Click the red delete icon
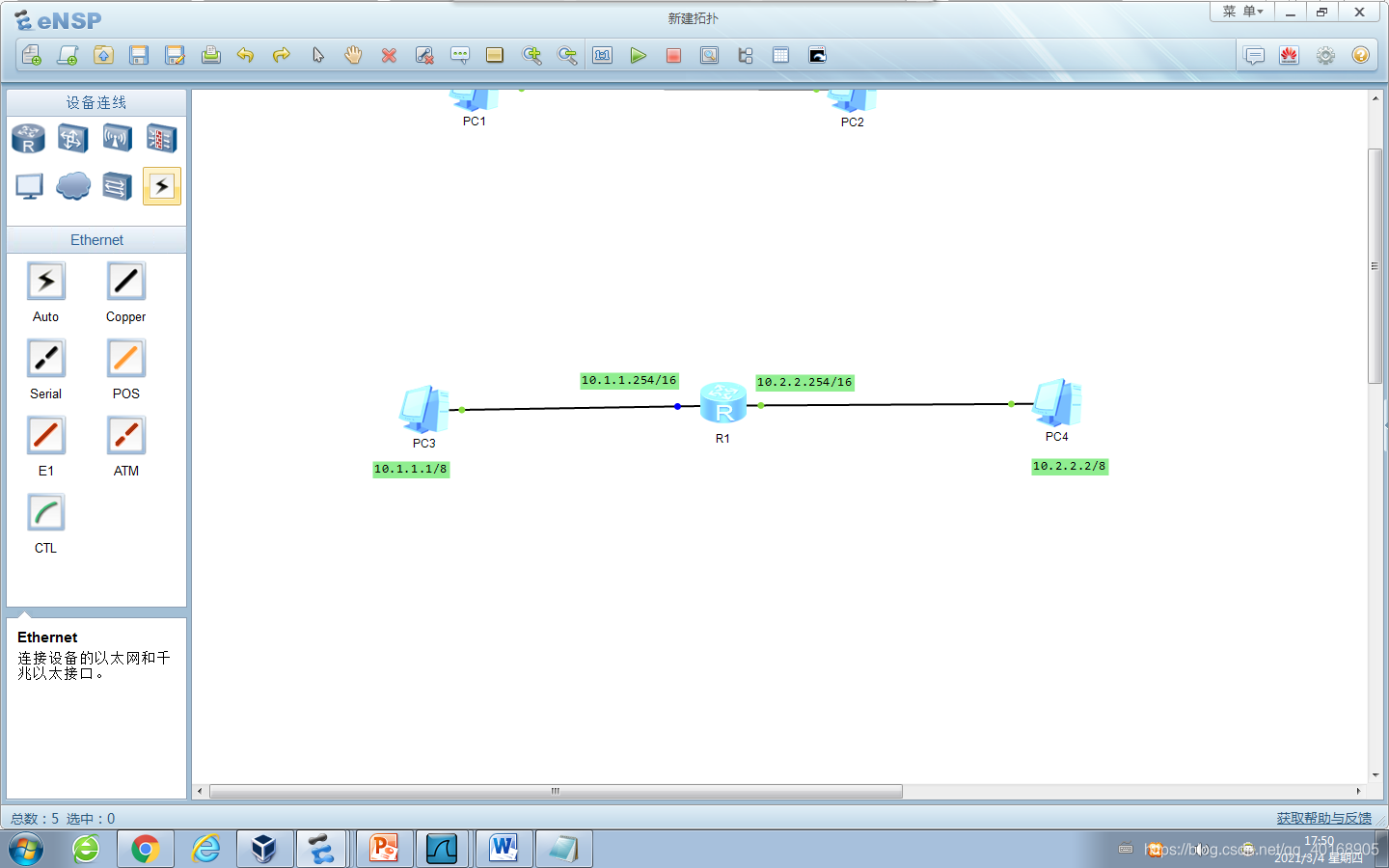 coord(389,55)
